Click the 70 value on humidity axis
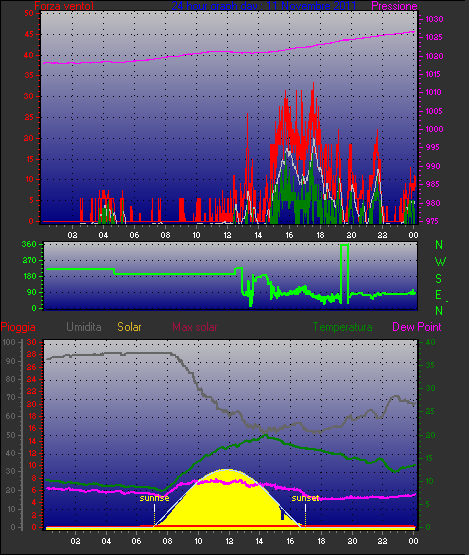This screenshot has height=555, width=469. (11, 397)
